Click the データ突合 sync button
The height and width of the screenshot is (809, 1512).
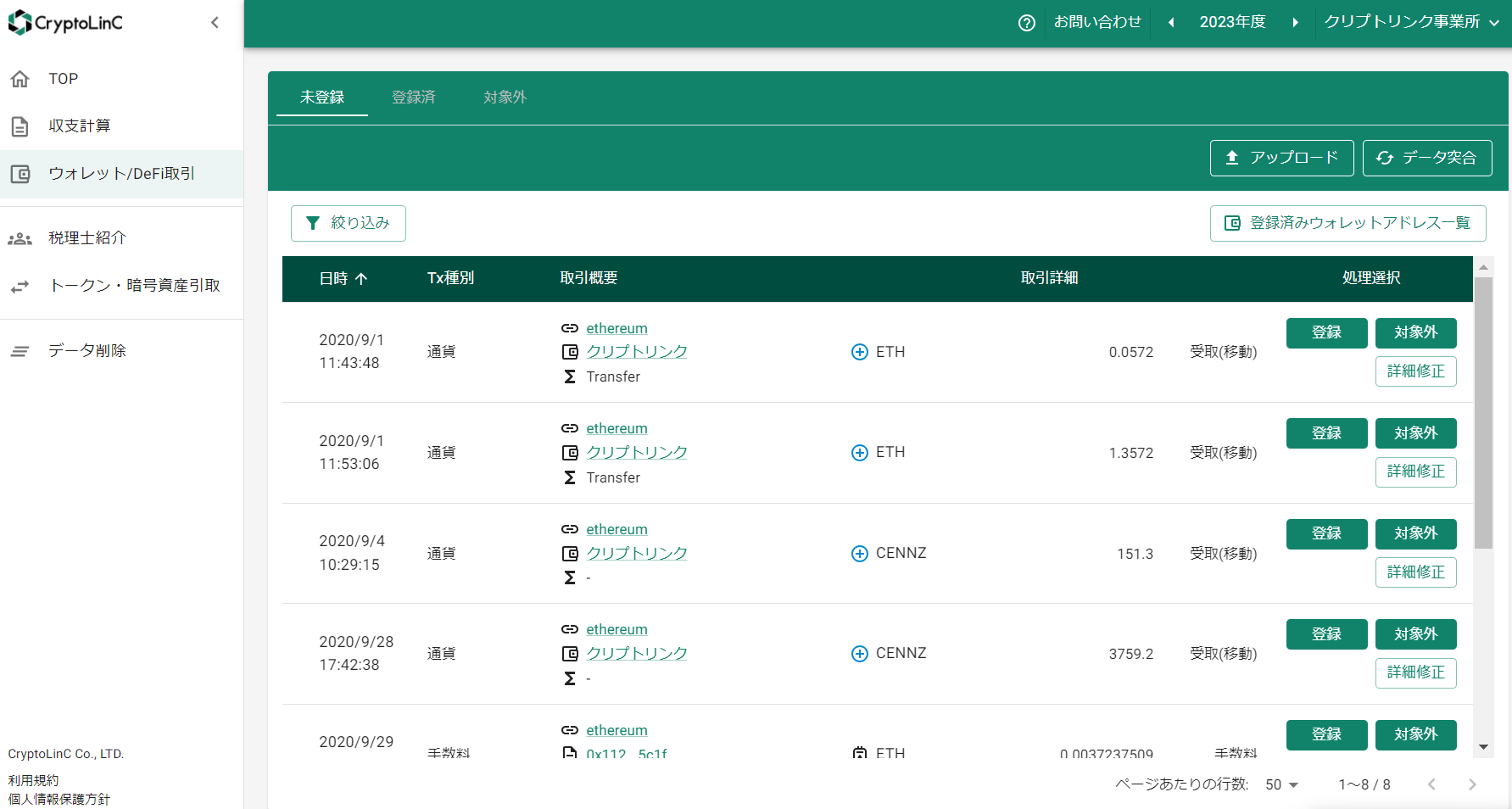(1426, 158)
